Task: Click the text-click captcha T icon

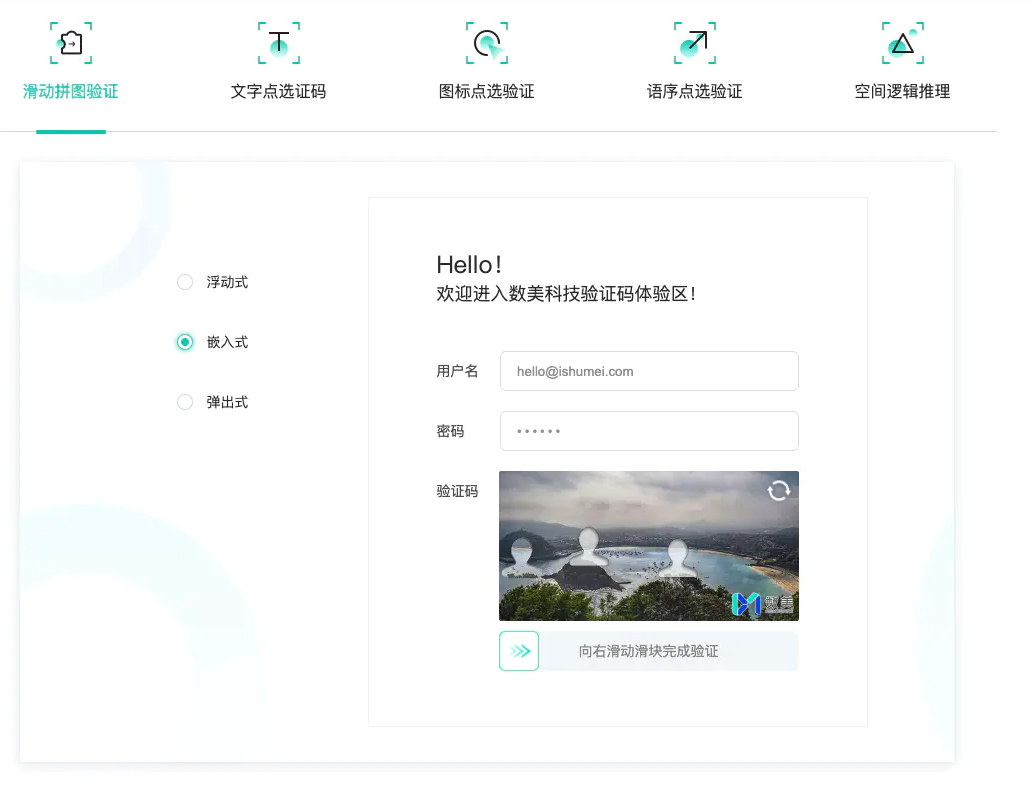Action: coord(278,43)
